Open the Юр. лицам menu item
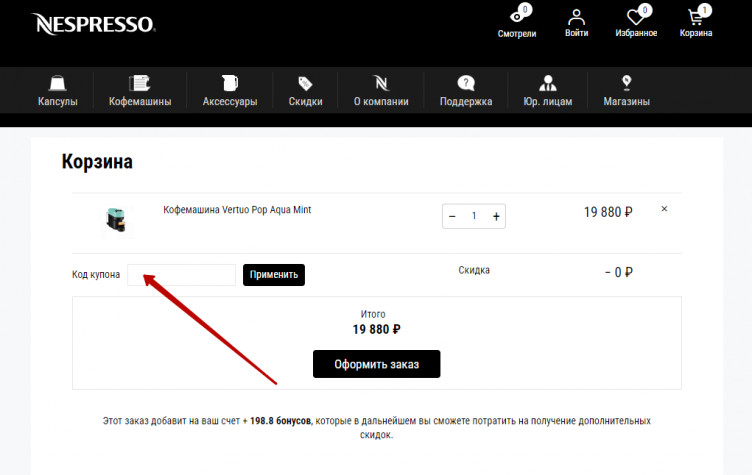The height and width of the screenshot is (475, 752). pos(547,90)
